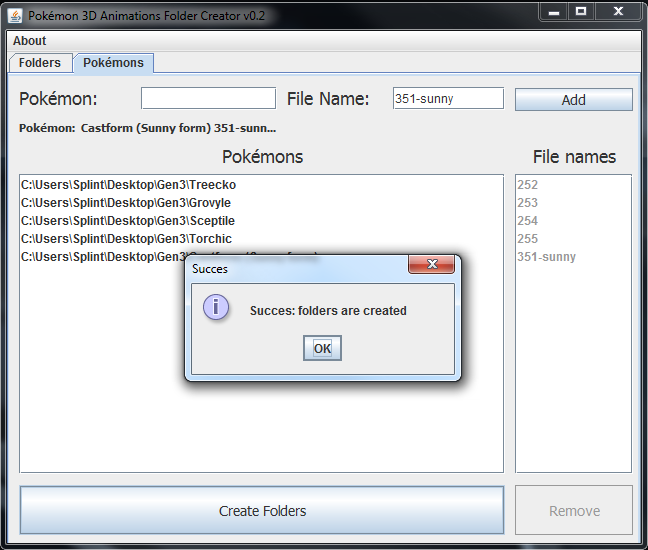The image size is (648, 550).
Task: Click the Java application icon in title bar
Action: (x=15, y=16)
